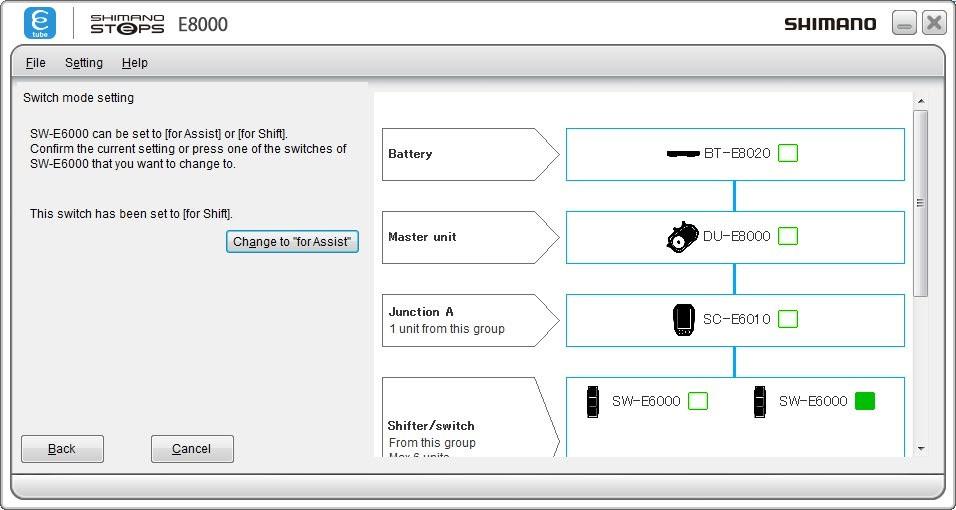Click "1 unit from this group" text
The image size is (956, 510).
pyautogui.click(x=447, y=329)
